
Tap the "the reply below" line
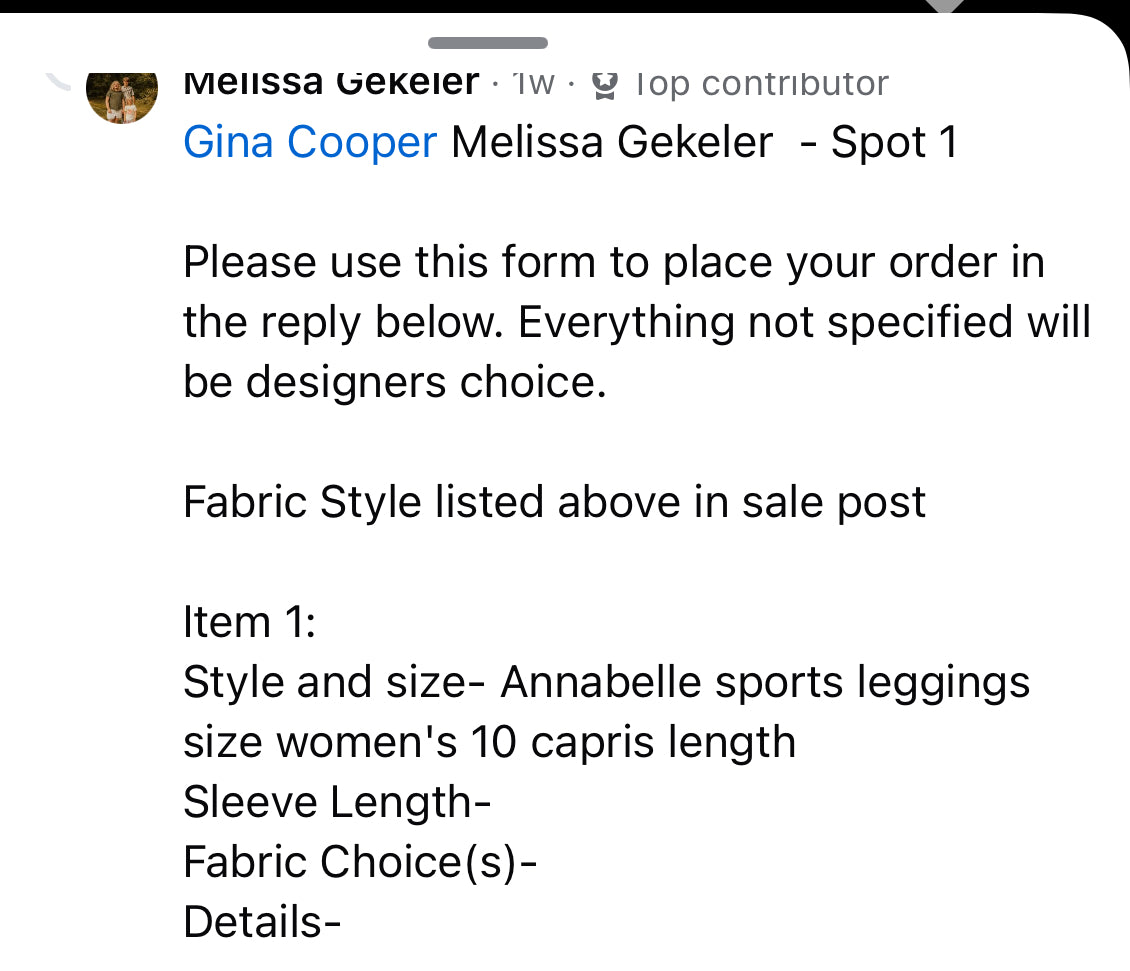click(x=636, y=323)
